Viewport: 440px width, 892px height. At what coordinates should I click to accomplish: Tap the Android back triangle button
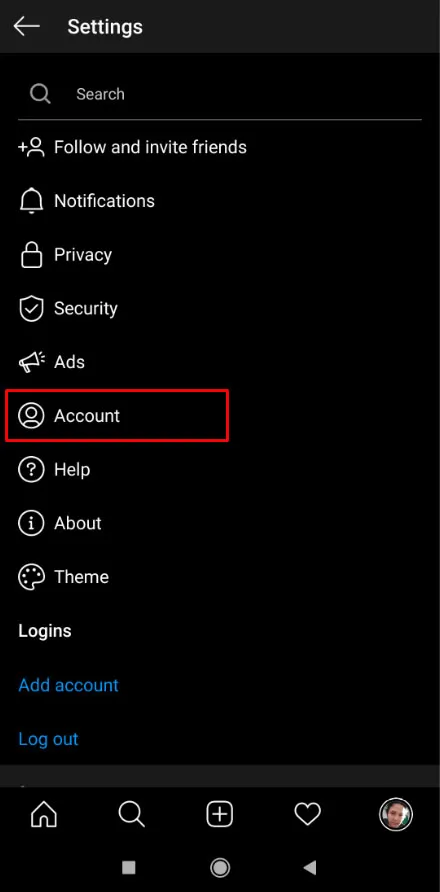click(x=310, y=868)
